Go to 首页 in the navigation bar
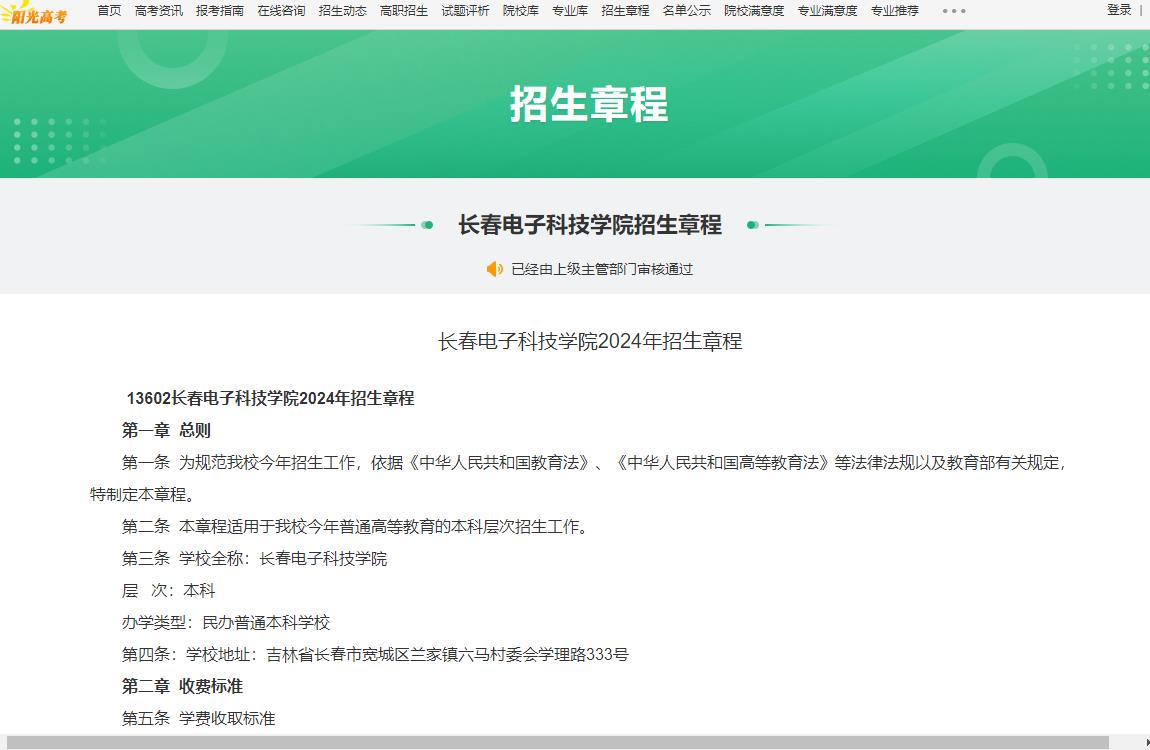1150x750 pixels. (x=109, y=11)
